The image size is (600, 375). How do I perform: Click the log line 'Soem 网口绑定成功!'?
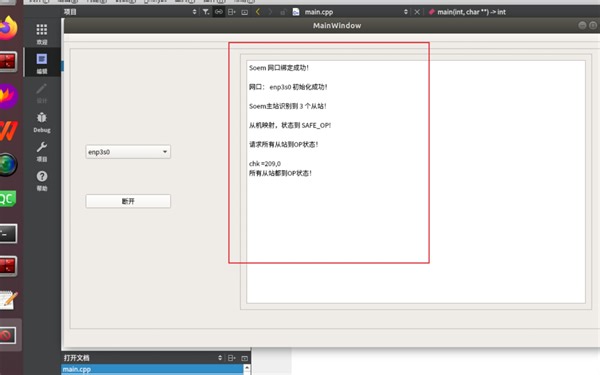pyautogui.click(x=279, y=68)
